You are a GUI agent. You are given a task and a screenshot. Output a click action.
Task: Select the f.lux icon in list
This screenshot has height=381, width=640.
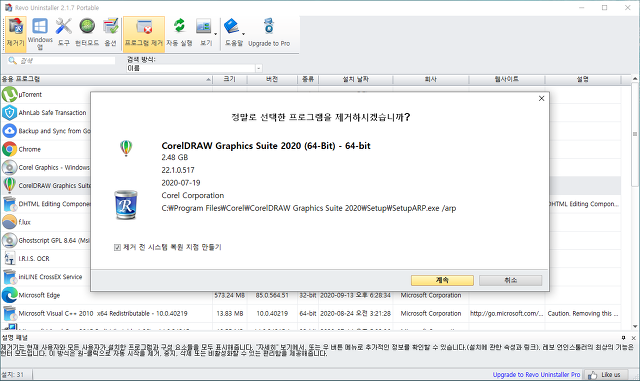click(x=9, y=222)
